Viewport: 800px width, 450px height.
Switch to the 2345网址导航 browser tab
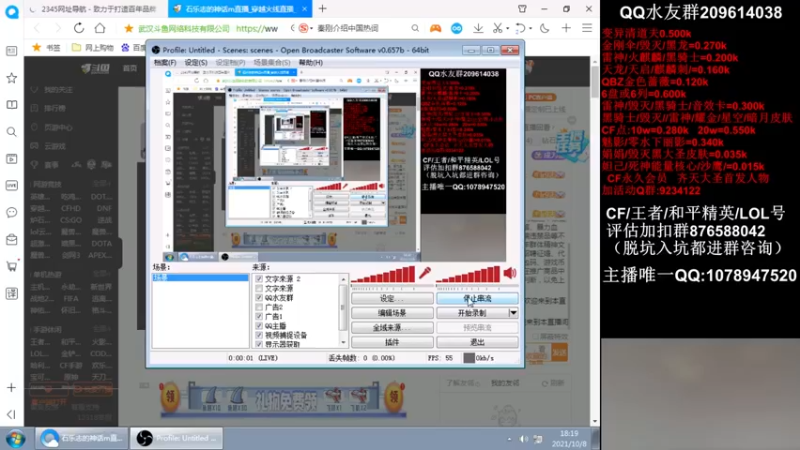pos(97,9)
